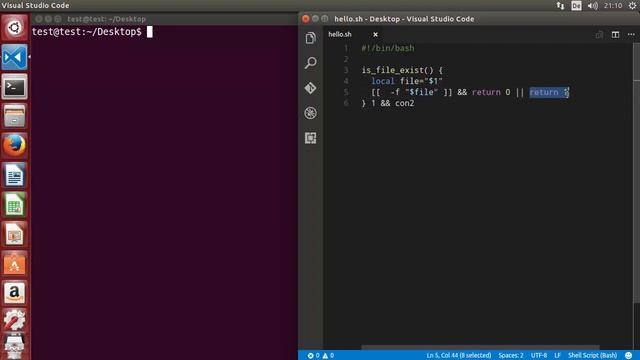Open the Explorer view in VS Code
Image resolution: width=640 pixels, height=360 pixels.
[x=311, y=38]
